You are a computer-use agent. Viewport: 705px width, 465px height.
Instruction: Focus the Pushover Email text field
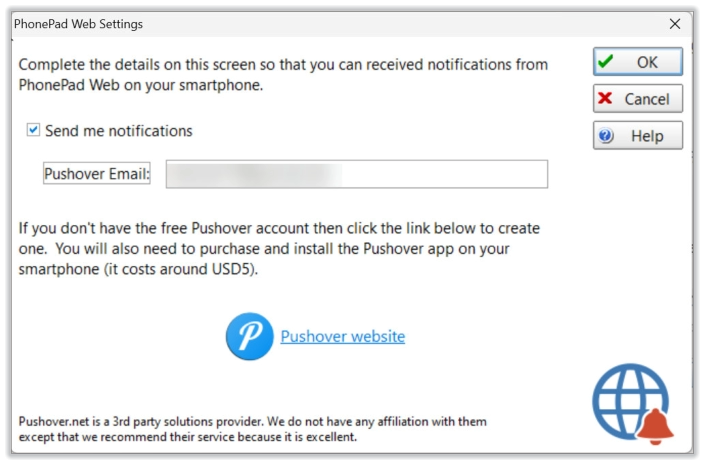tap(357, 174)
